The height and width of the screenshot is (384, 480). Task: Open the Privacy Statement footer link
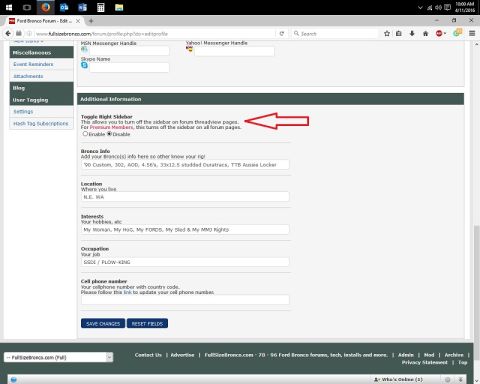coord(424,362)
